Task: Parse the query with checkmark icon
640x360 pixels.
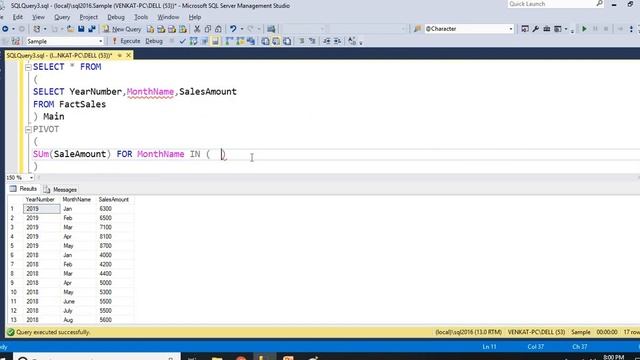Action: pos(182,41)
